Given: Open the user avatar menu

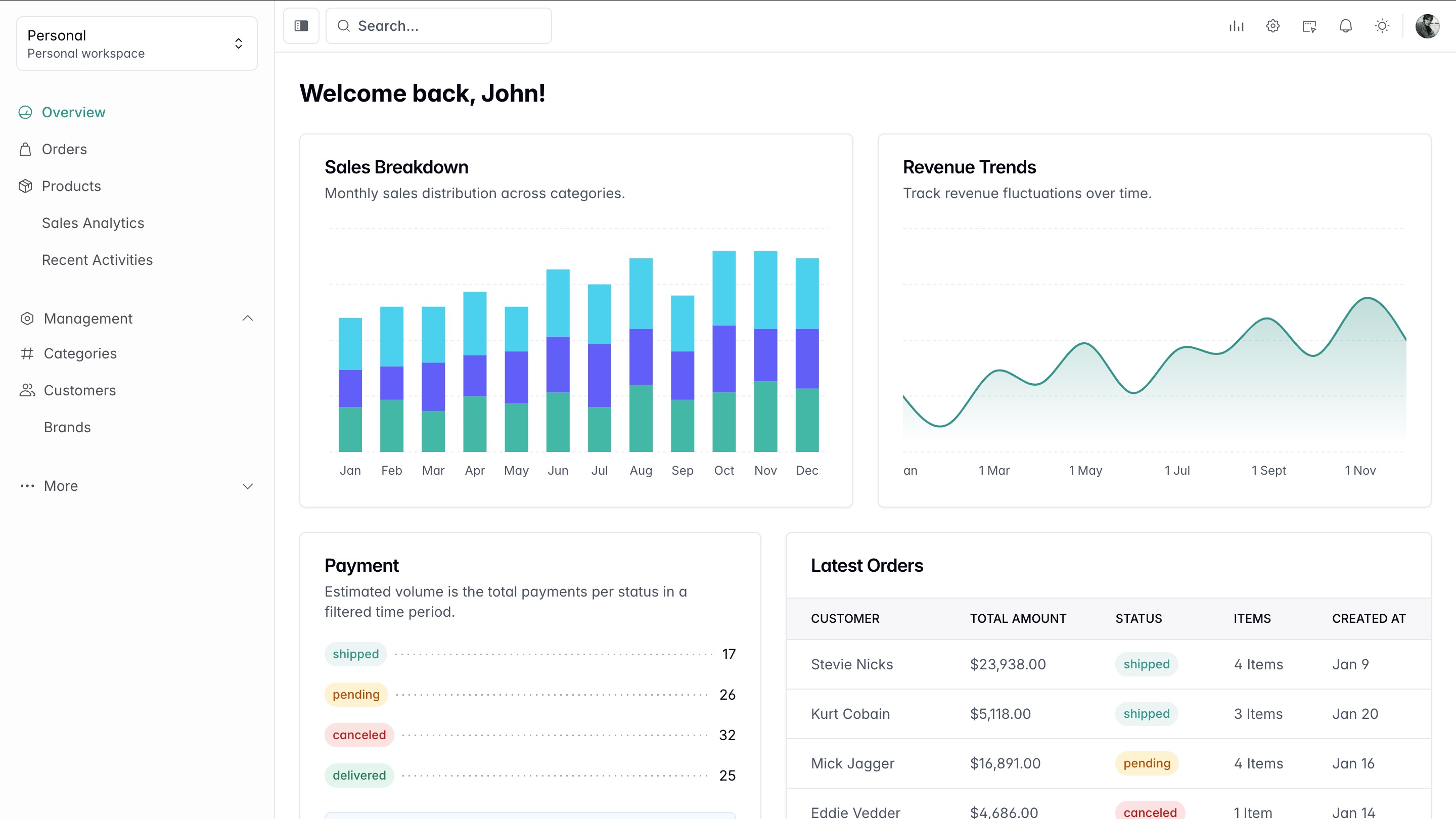Looking at the screenshot, I should (x=1427, y=26).
